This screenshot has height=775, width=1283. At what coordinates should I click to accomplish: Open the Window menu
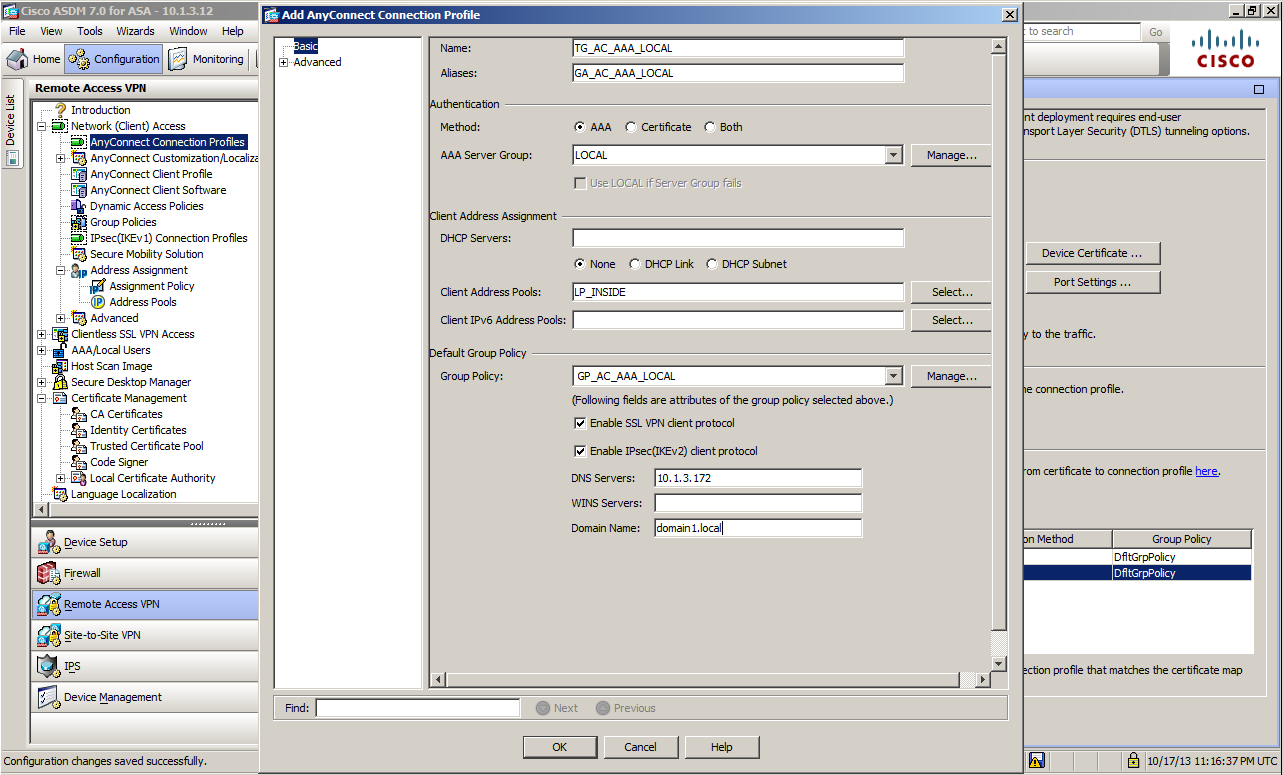pyautogui.click(x=188, y=31)
